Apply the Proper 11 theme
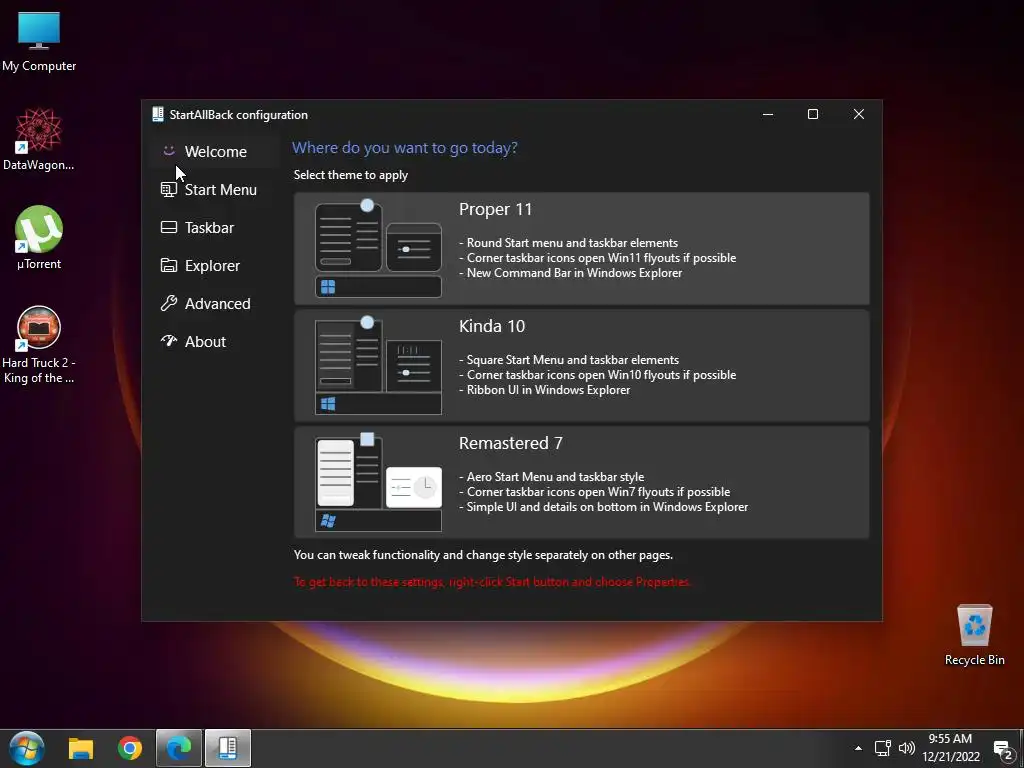 (581, 248)
